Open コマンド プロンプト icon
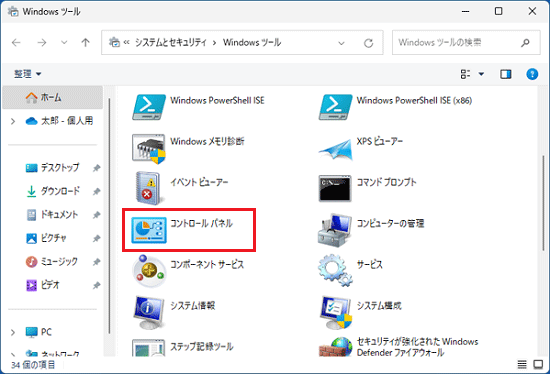 pos(335,189)
